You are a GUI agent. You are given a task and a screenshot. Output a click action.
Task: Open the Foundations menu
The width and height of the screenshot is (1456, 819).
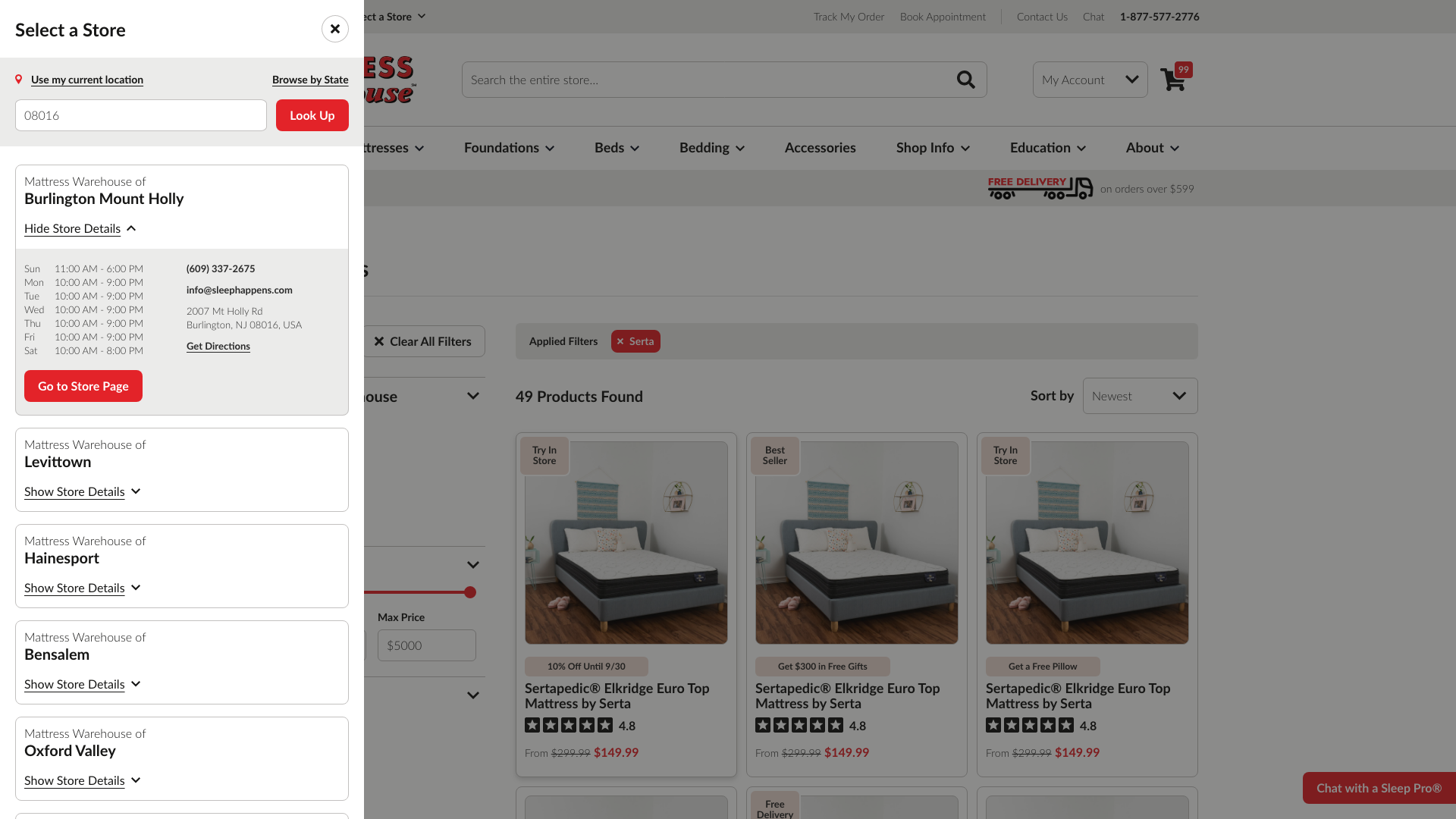pyautogui.click(x=509, y=148)
